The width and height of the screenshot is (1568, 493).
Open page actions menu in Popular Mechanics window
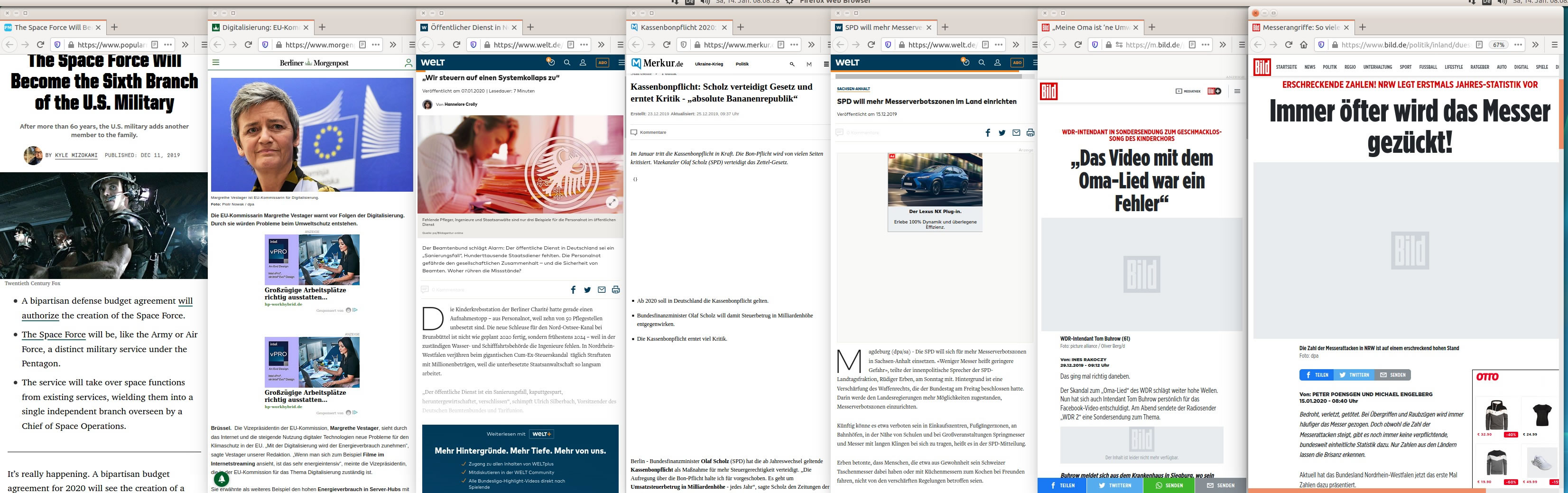(168, 45)
